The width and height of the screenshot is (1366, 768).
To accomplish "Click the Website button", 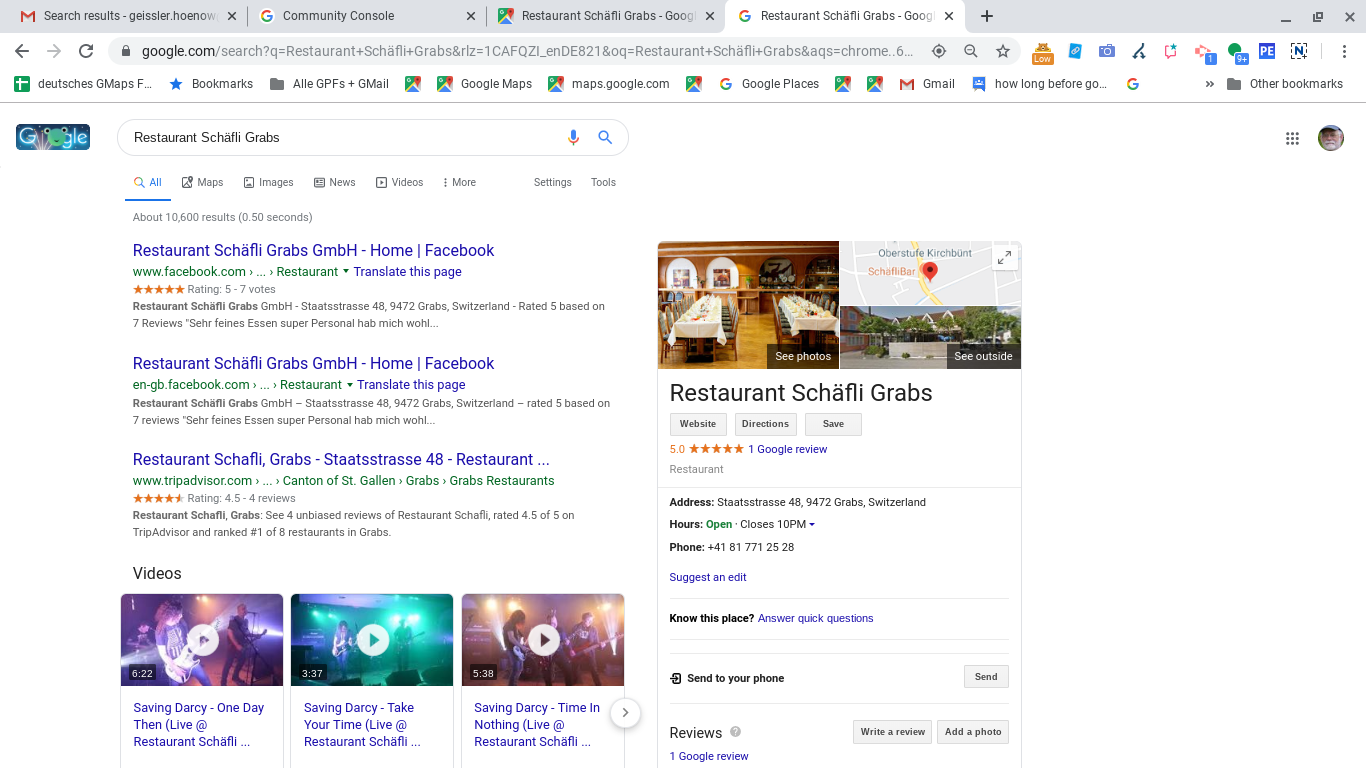I will tap(698, 424).
